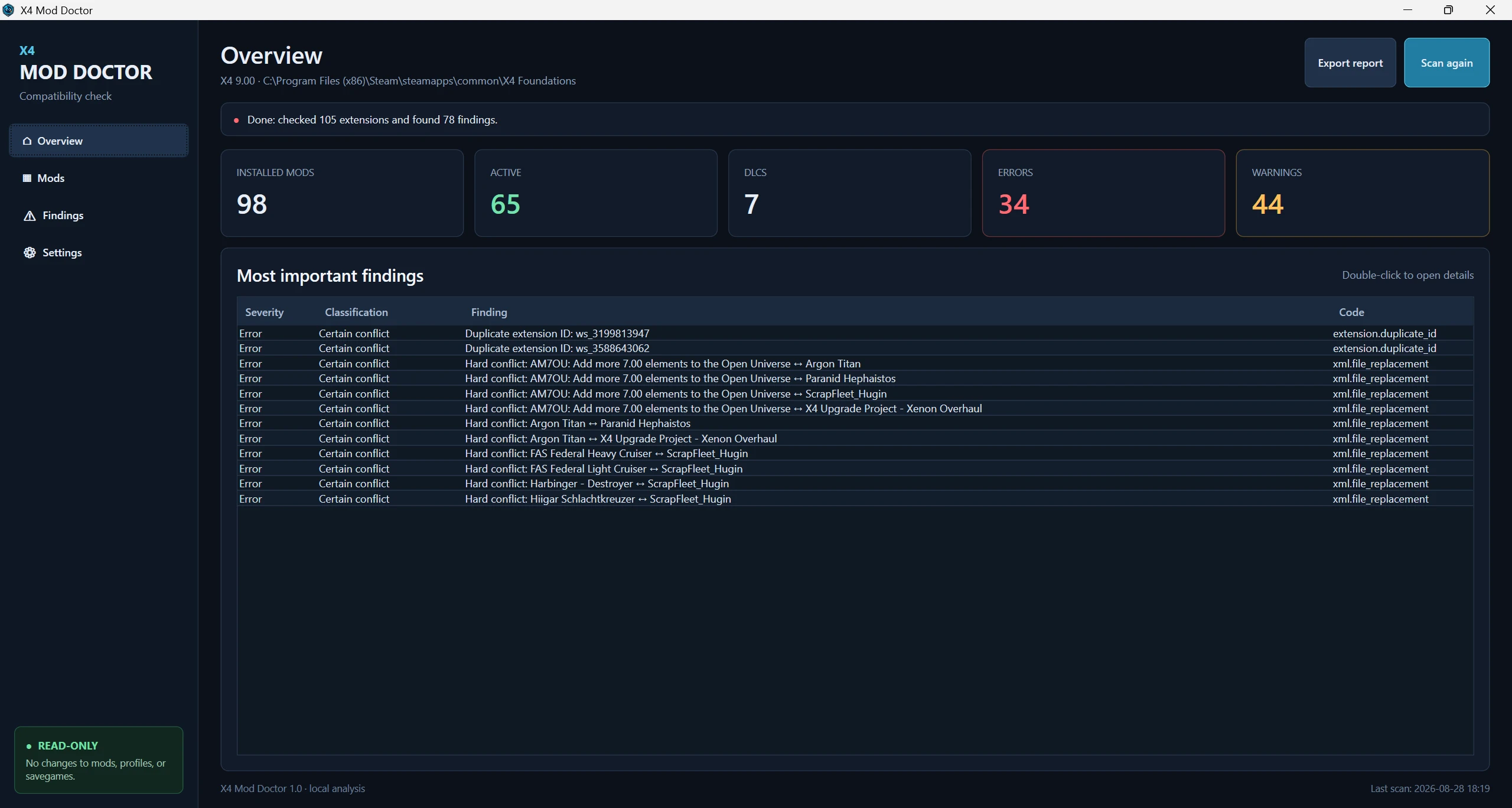Viewport: 1512px width, 808px height.
Task: Select the AM7OU ↔ X4 Upgrade Project row
Action: click(x=855, y=409)
